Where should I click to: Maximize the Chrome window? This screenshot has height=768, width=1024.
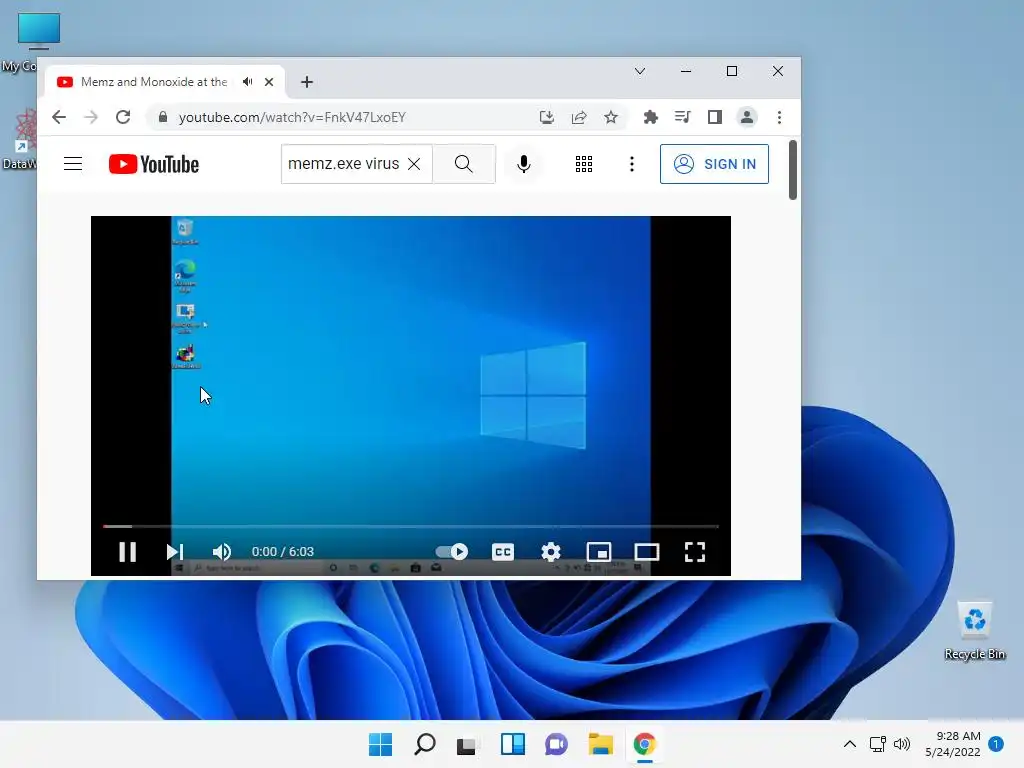(731, 71)
